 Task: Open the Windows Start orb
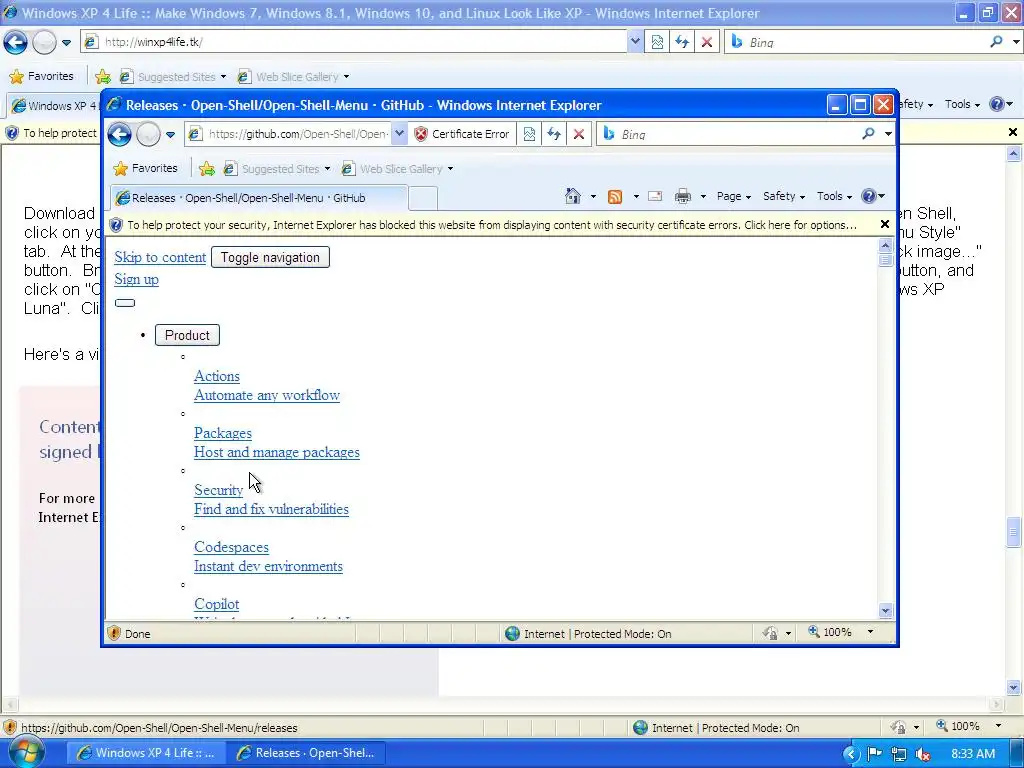[x=26, y=753]
